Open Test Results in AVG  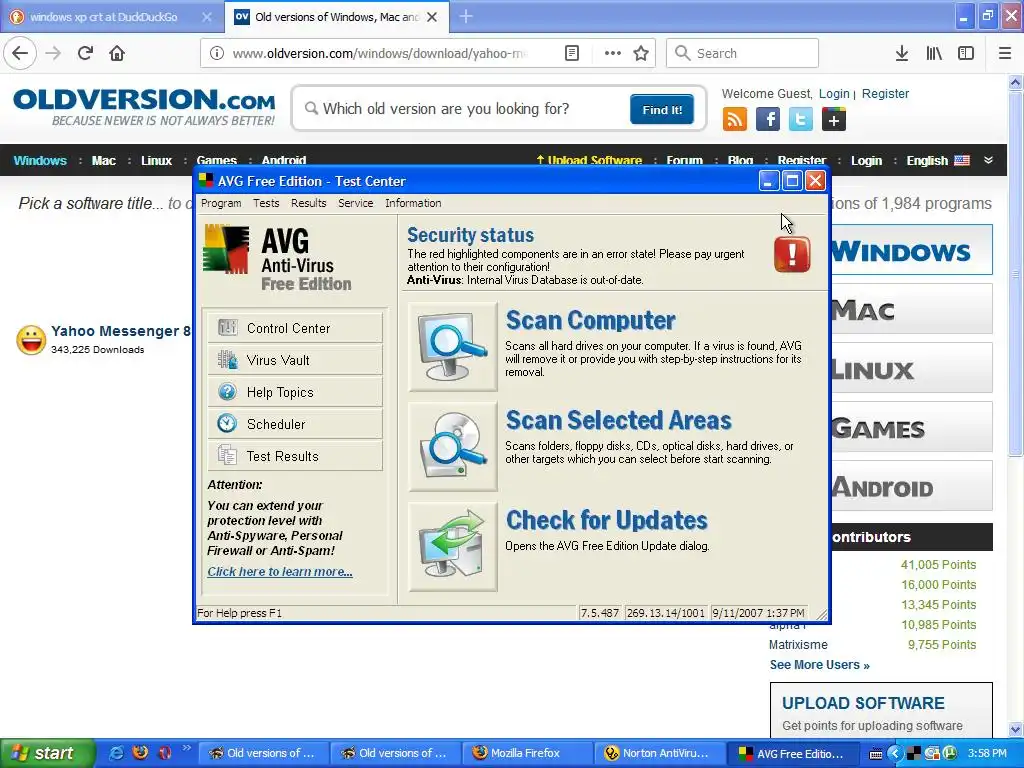click(x=295, y=456)
